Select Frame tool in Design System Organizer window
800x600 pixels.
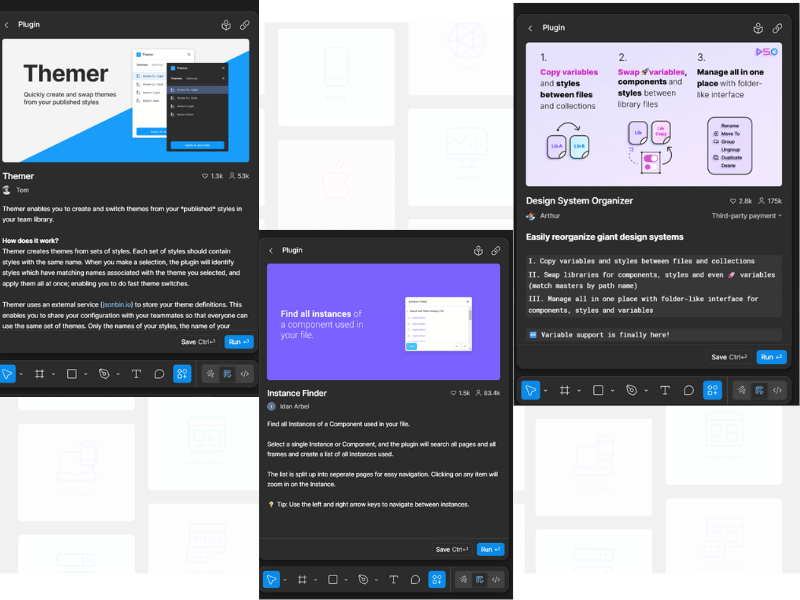click(x=564, y=390)
